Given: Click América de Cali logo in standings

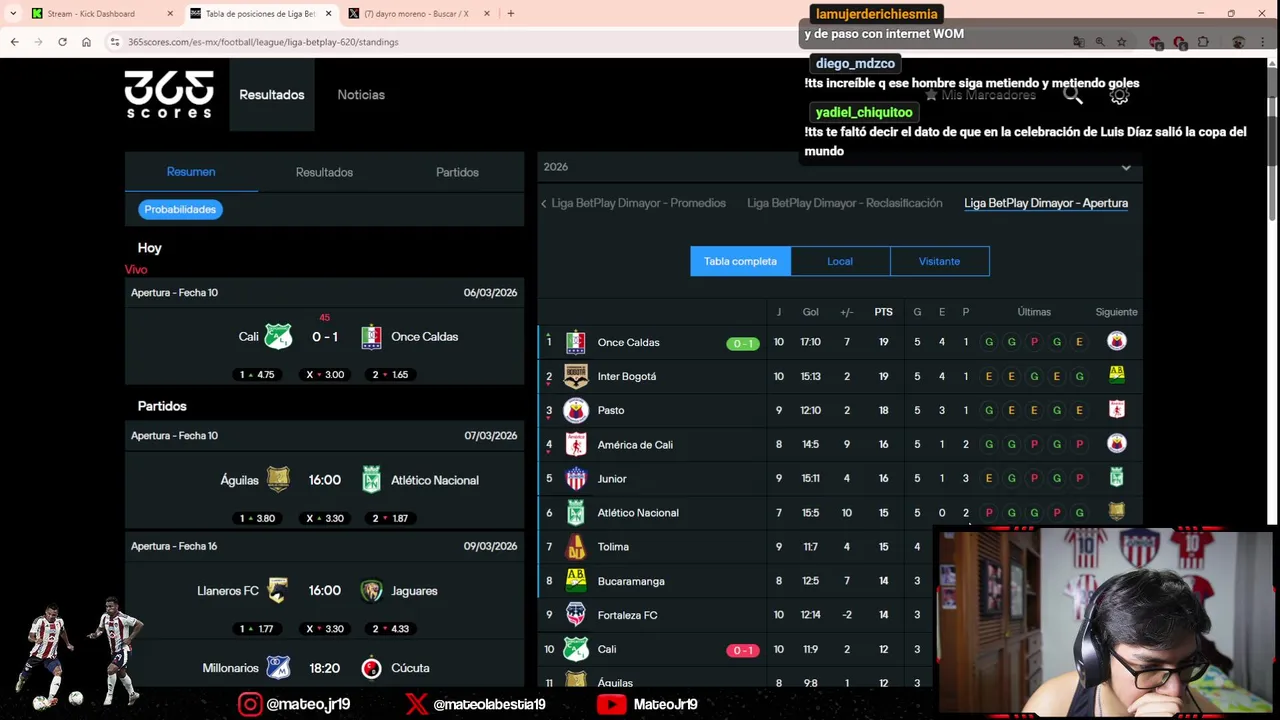Looking at the screenshot, I should [x=576, y=444].
